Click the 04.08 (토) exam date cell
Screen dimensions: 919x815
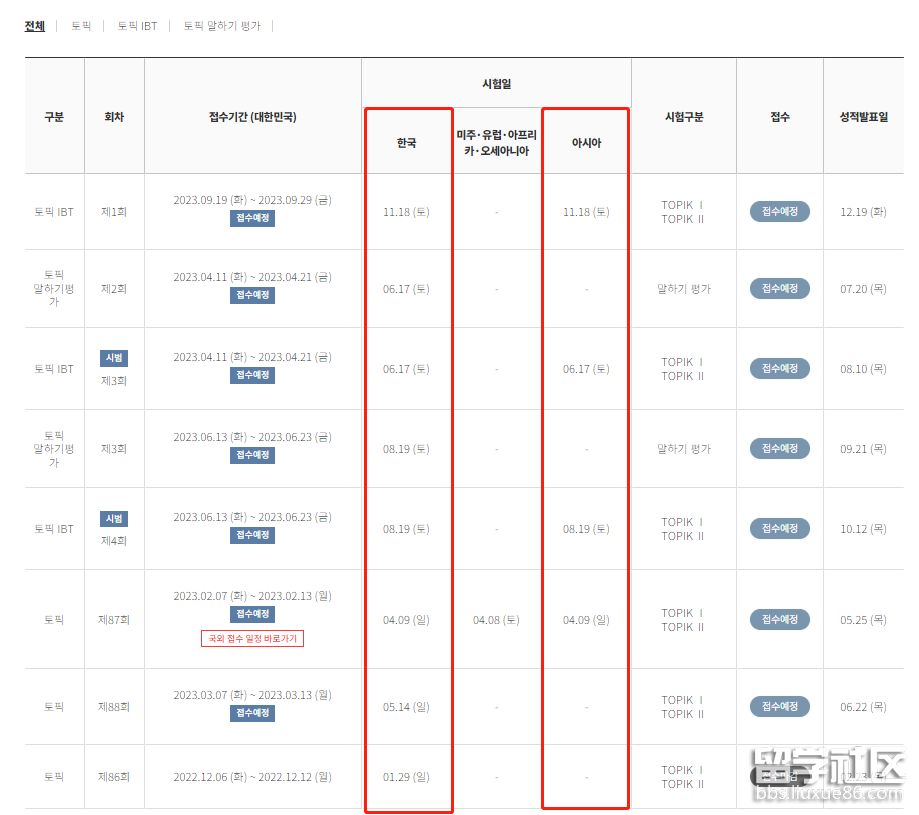[496, 620]
